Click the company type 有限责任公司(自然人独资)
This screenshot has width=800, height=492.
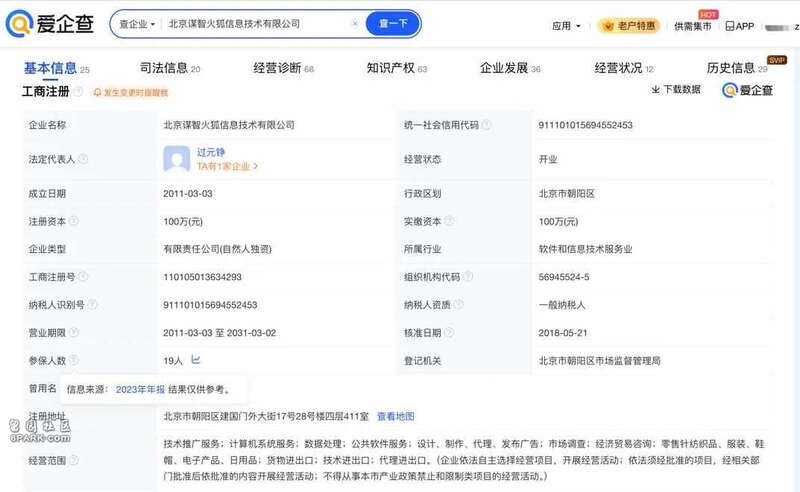click(217, 249)
